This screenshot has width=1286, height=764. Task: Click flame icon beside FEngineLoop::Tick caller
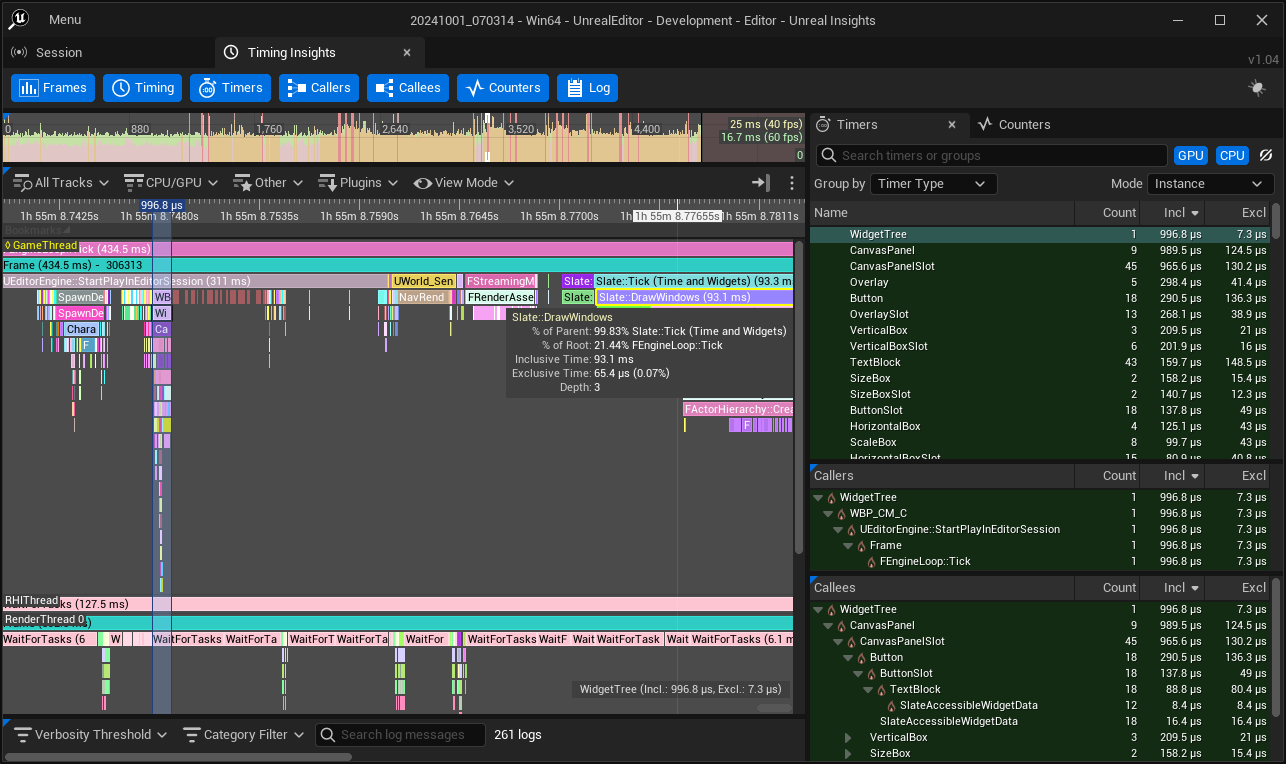coord(871,562)
